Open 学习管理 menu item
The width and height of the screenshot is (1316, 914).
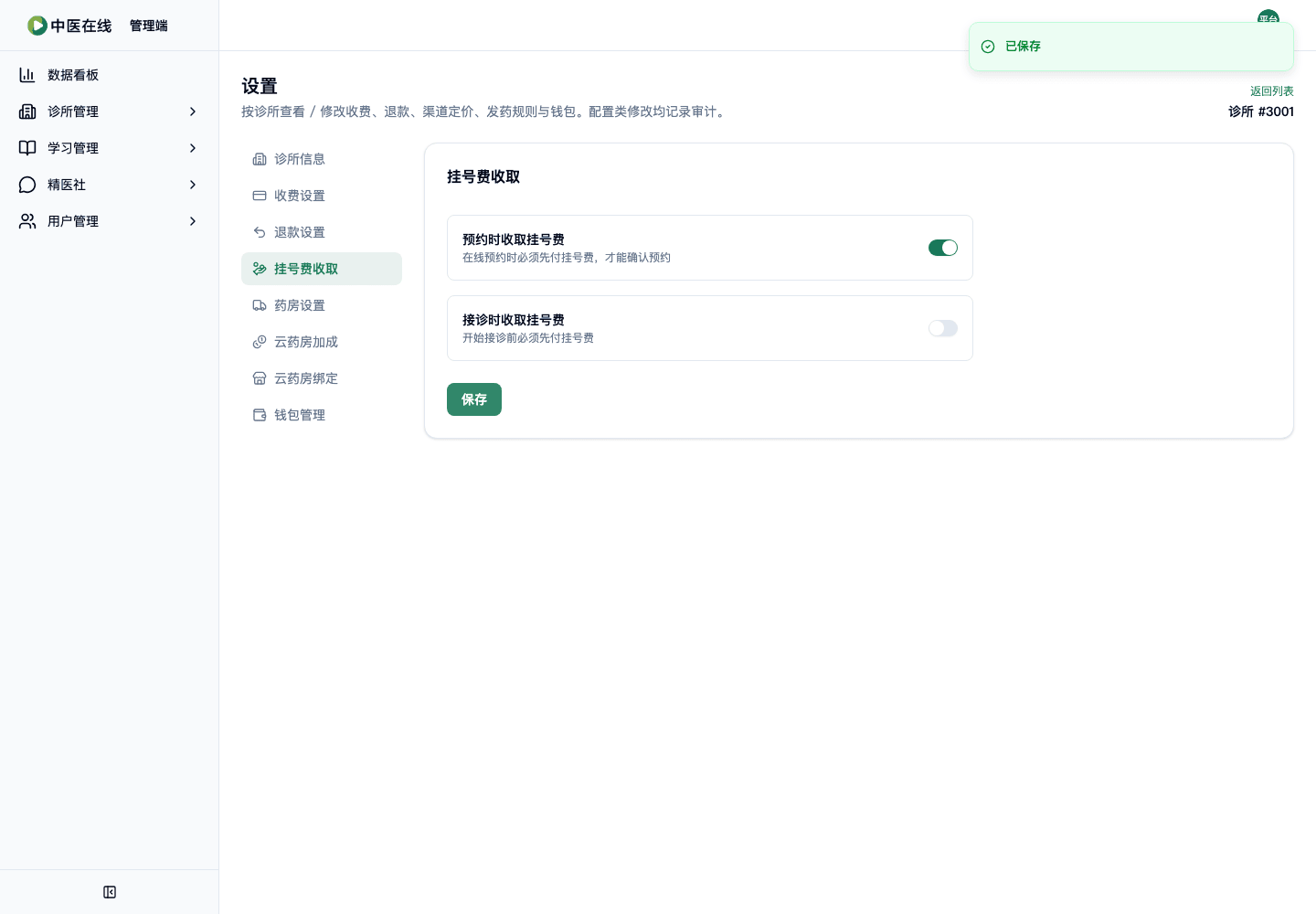110,148
